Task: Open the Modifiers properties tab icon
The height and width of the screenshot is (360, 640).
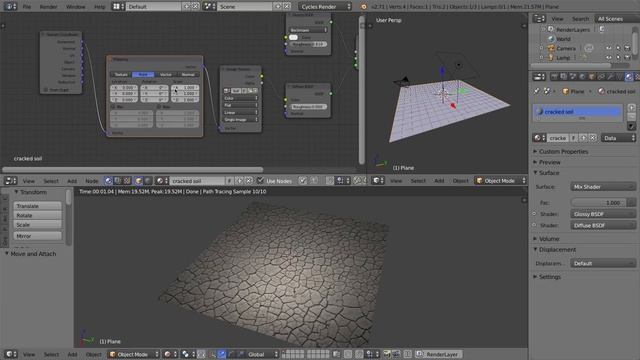Action: point(610,77)
